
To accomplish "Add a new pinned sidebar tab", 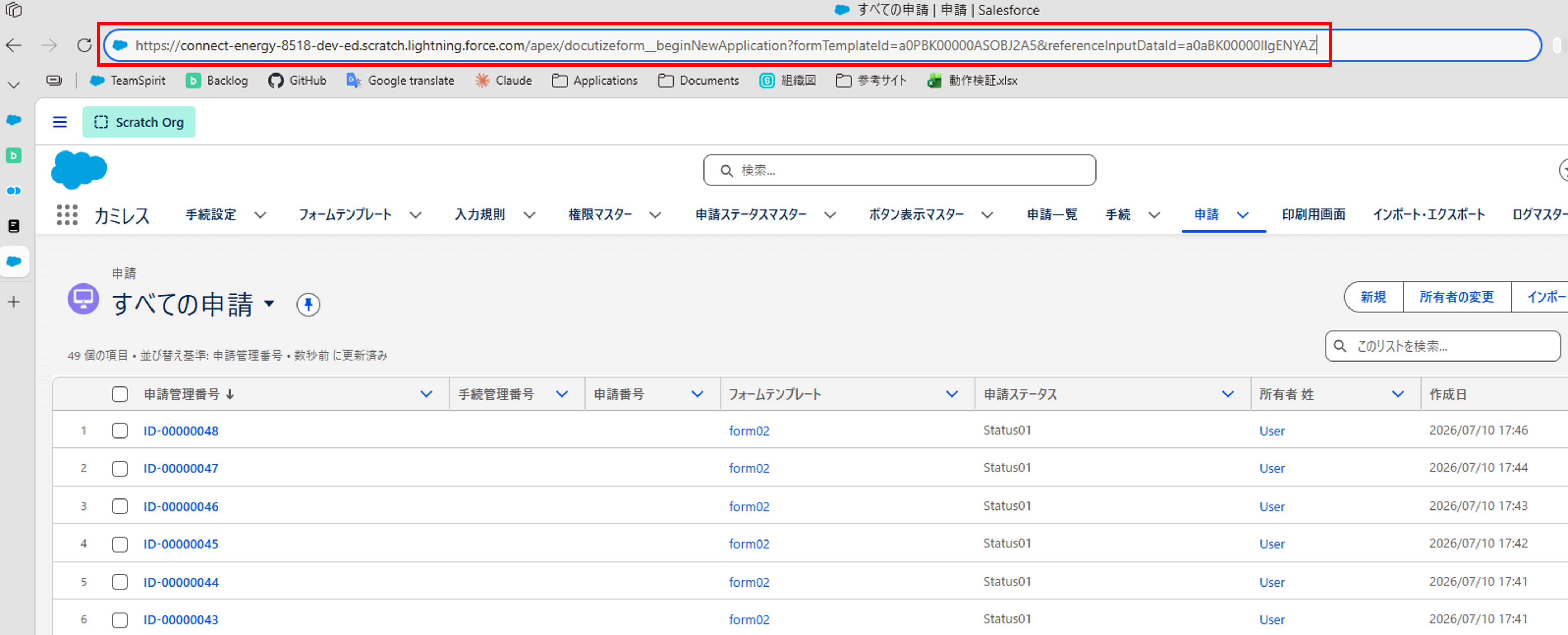I will point(14,301).
